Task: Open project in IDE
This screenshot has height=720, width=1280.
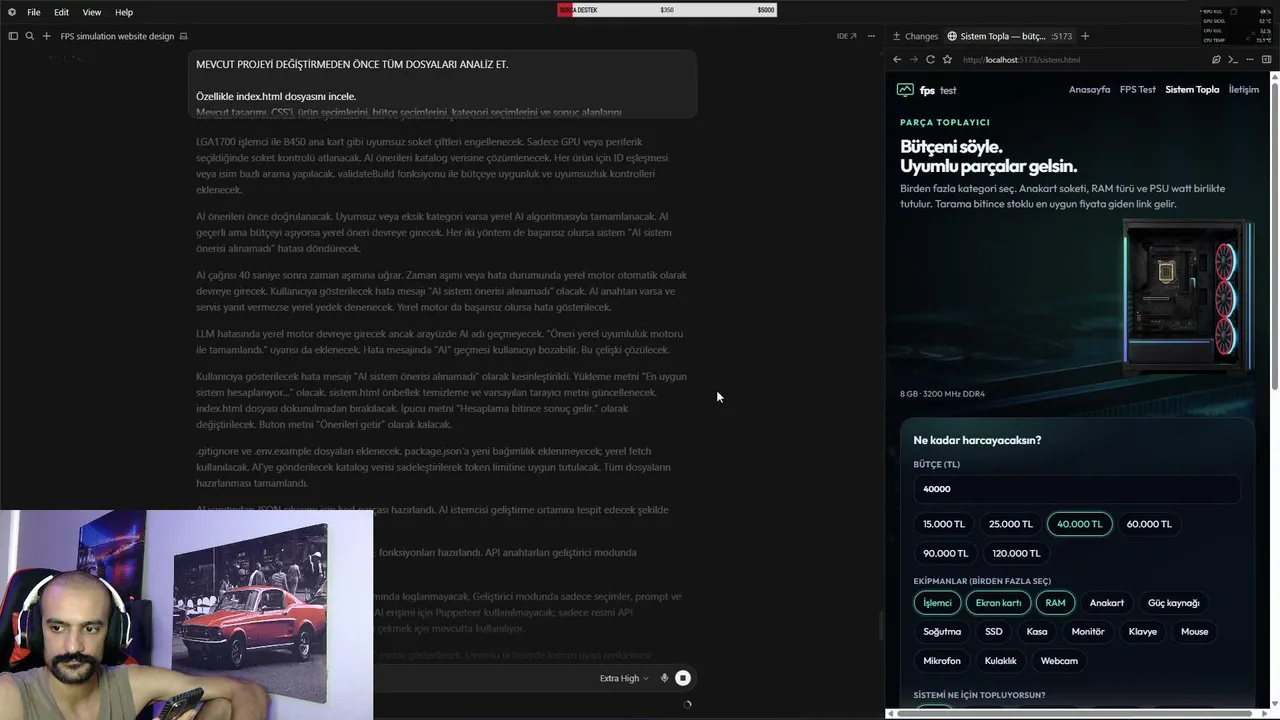Action: point(846,36)
